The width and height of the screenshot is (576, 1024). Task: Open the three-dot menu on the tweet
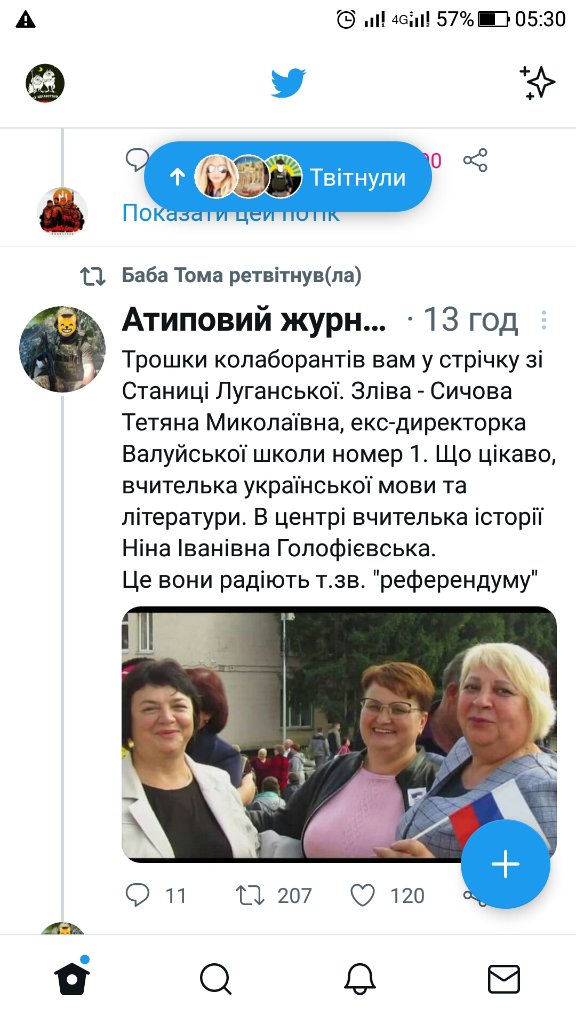543,320
